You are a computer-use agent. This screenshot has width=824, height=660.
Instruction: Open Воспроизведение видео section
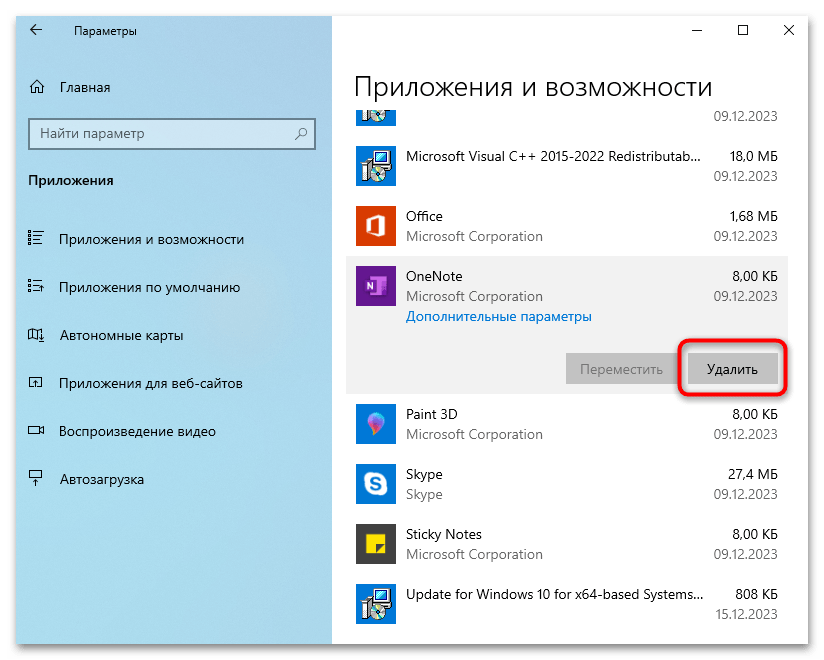(137, 431)
